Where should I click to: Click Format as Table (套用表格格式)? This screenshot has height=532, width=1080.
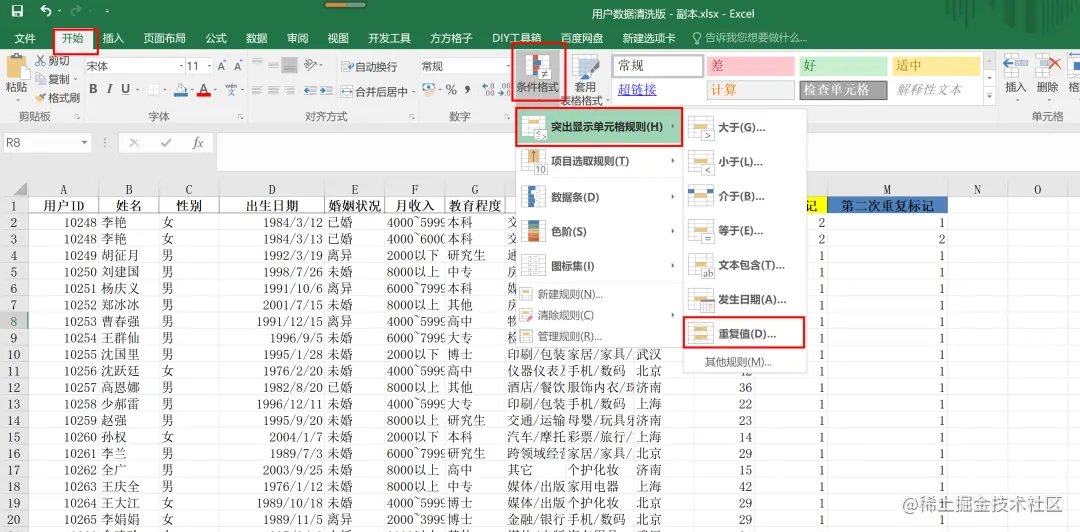[585, 80]
